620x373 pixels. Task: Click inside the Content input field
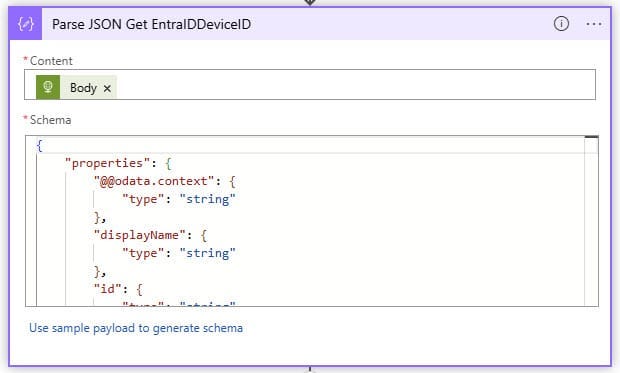[x=310, y=85]
